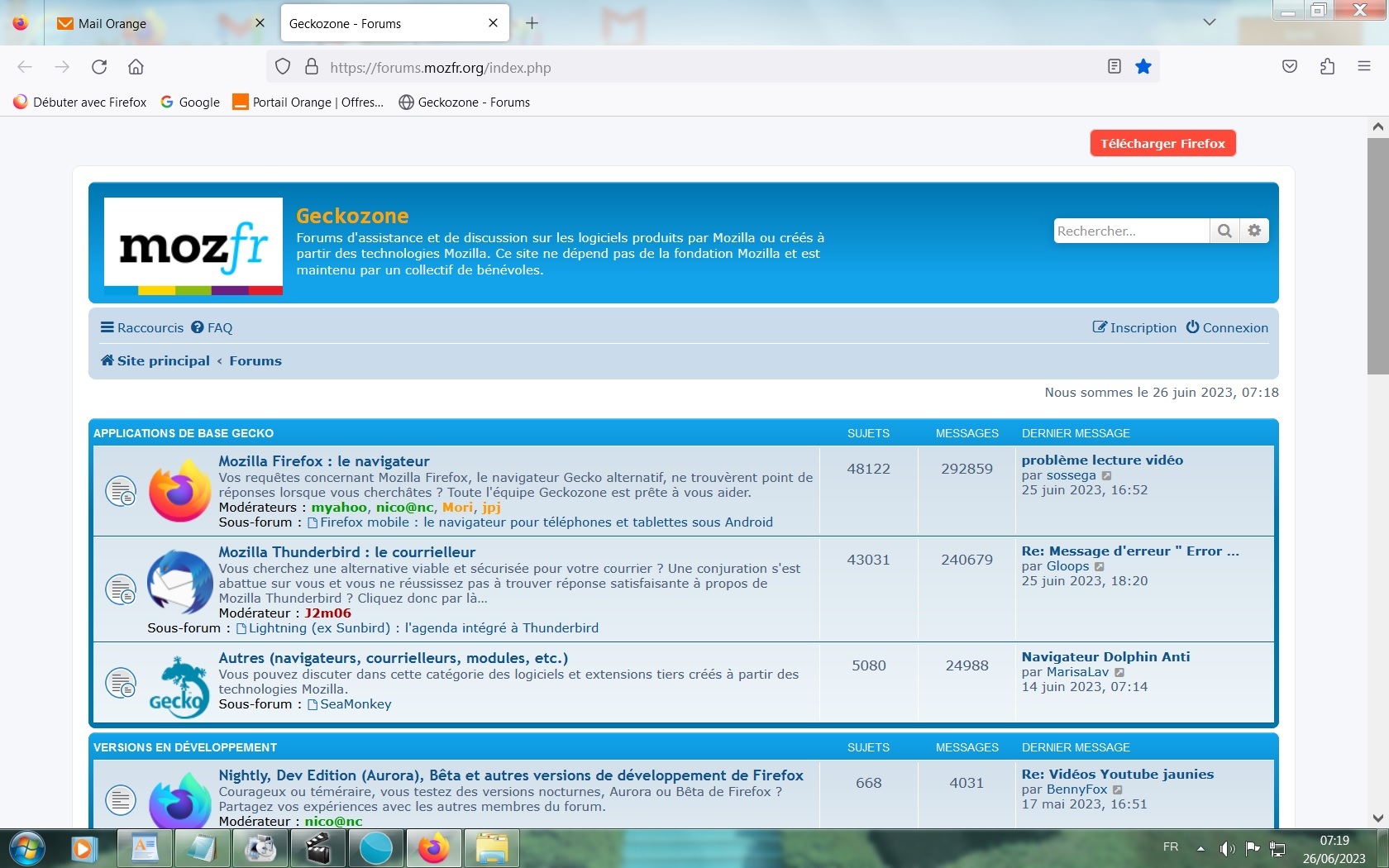Open Débuter avec Firefox bookmark

click(80, 103)
